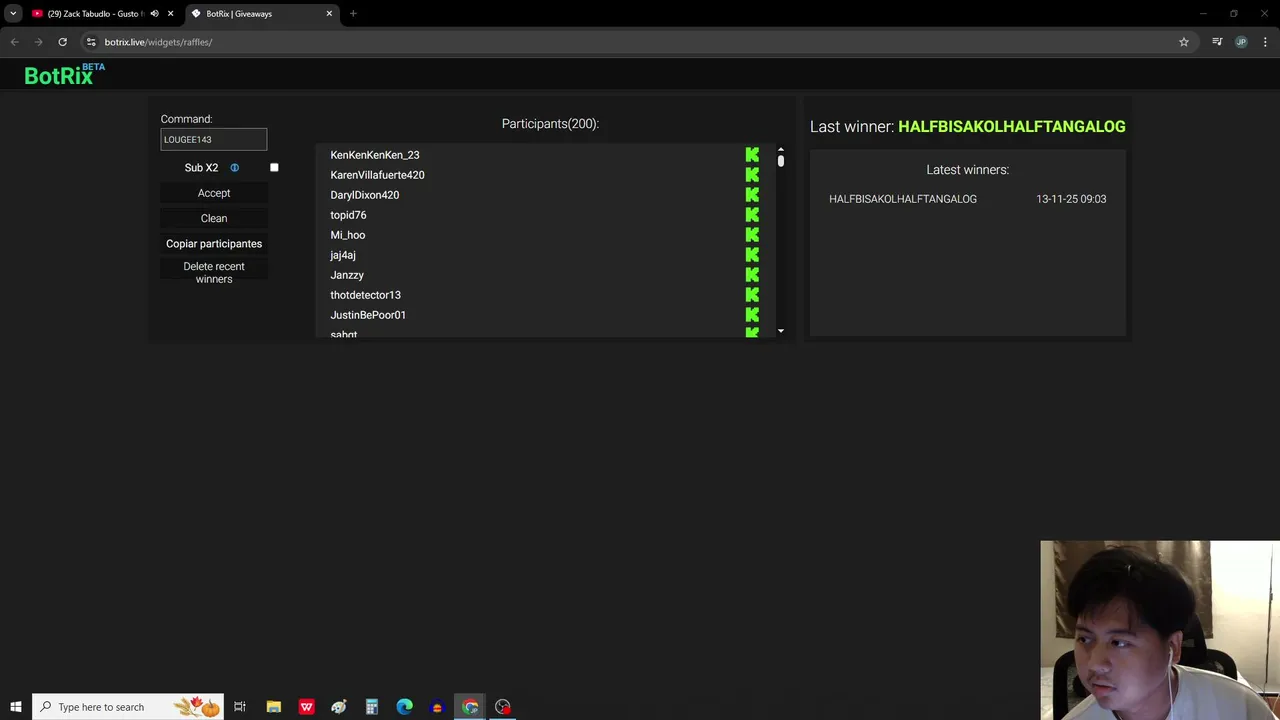Viewport: 1280px width, 720px height.
Task: Click the BotRix logo
Action: pos(64,74)
